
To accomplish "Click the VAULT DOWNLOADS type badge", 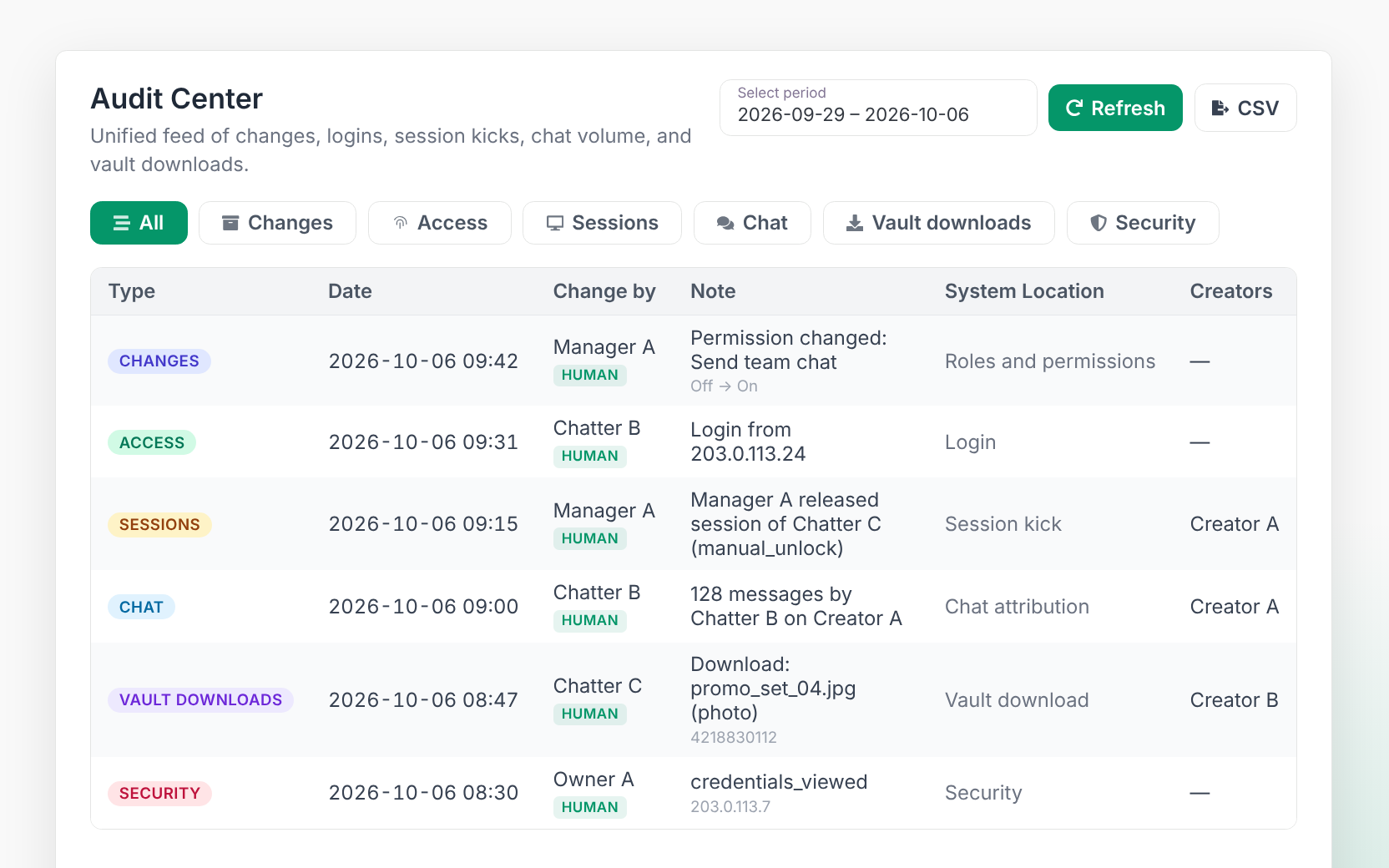I will click(200, 699).
